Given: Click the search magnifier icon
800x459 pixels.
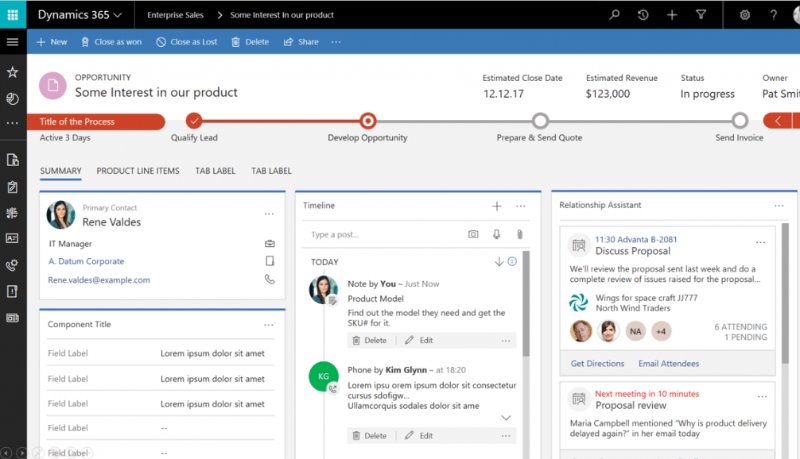Looking at the screenshot, I should [x=614, y=15].
